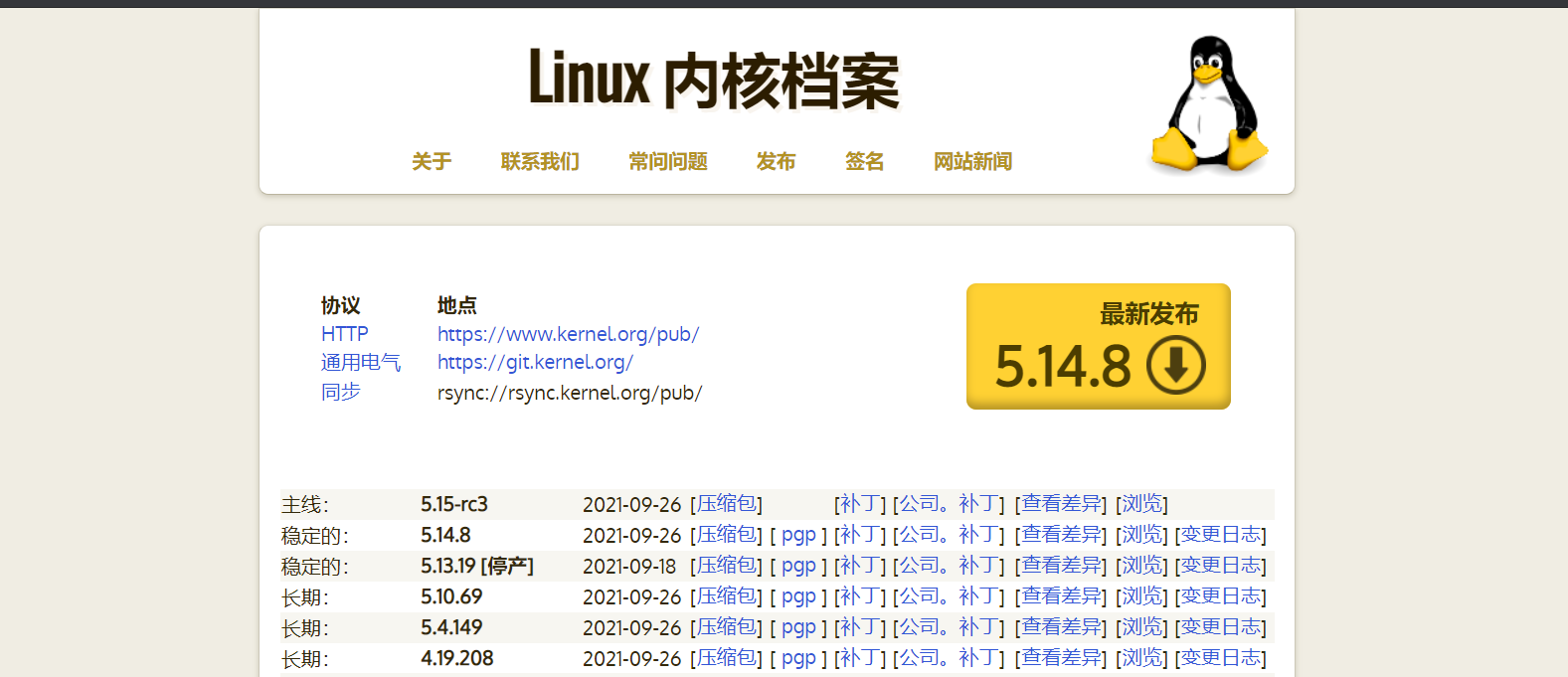Open pgp signature for stable 5.14.8
Image resolution: width=1568 pixels, height=677 pixels.
pyautogui.click(x=798, y=535)
